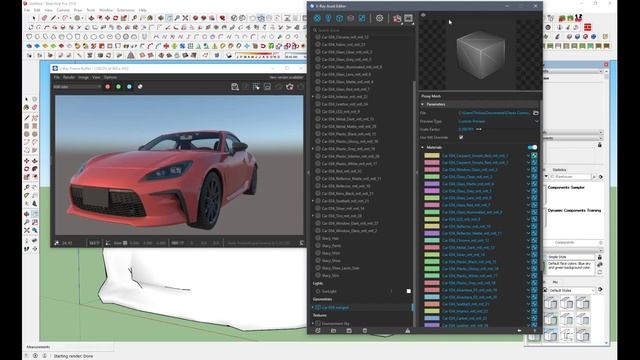Viewport: 640px width, 360px height.
Task: Open SketchUp Extensions menu
Action: point(126,10)
